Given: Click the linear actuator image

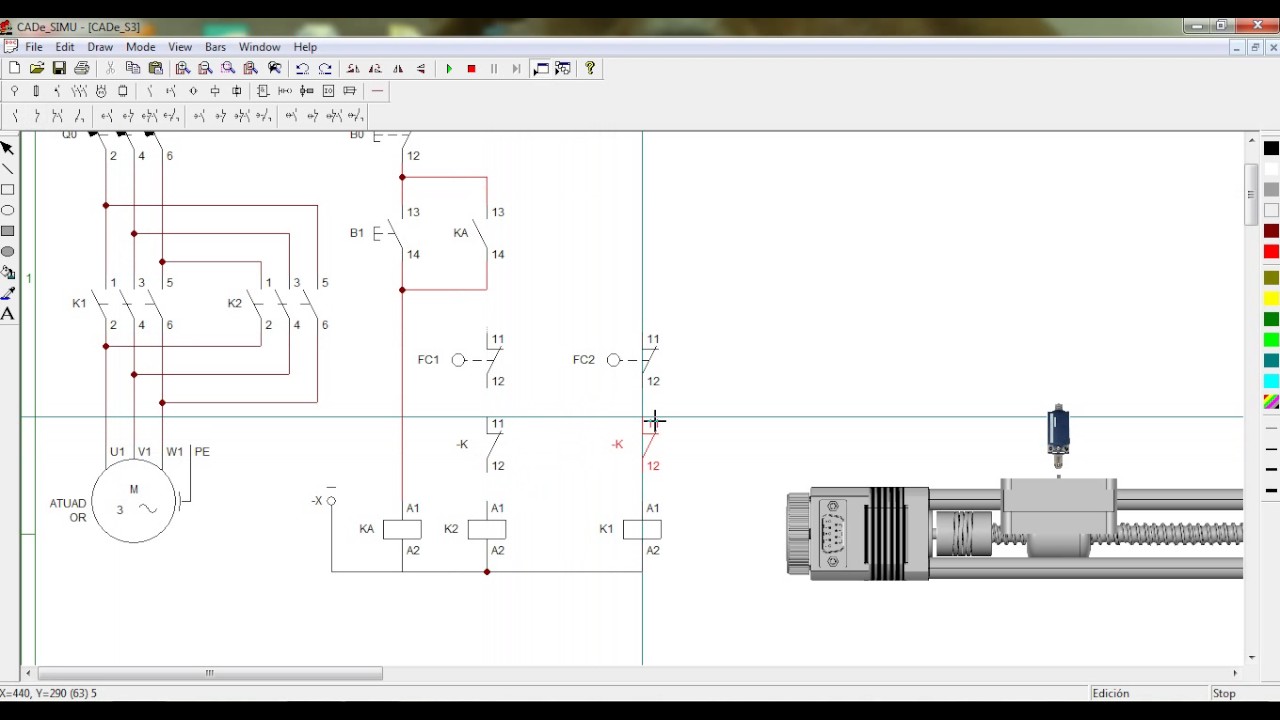Looking at the screenshot, I should 1015,531.
